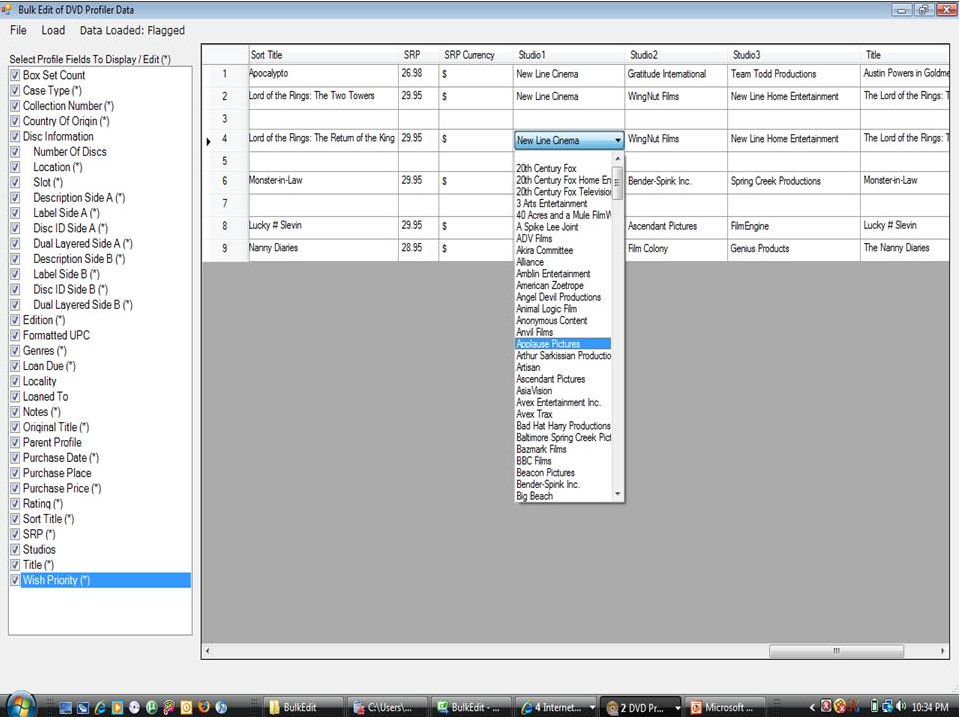Click studio list scroll down arrow
This screenshot has height=717, width=962.
click(x=618, y=494)
